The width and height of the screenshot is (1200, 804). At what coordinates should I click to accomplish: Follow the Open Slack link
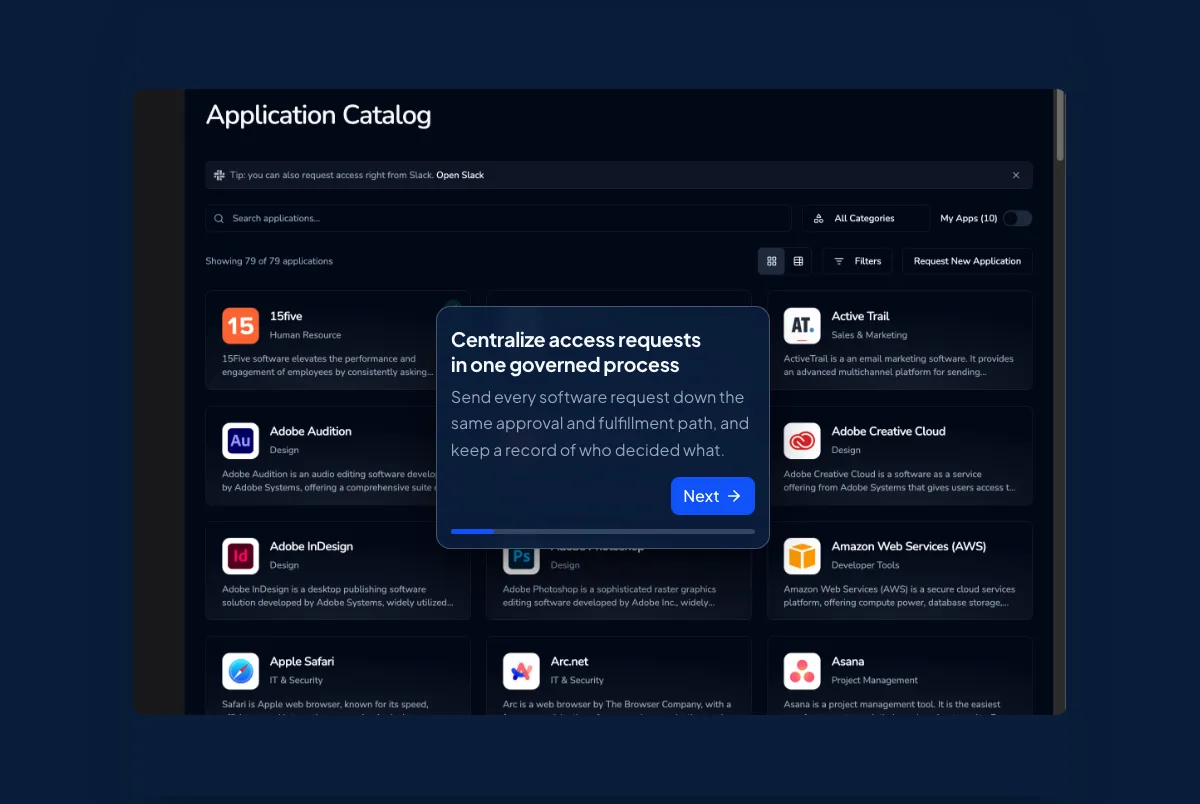[460, 175]
